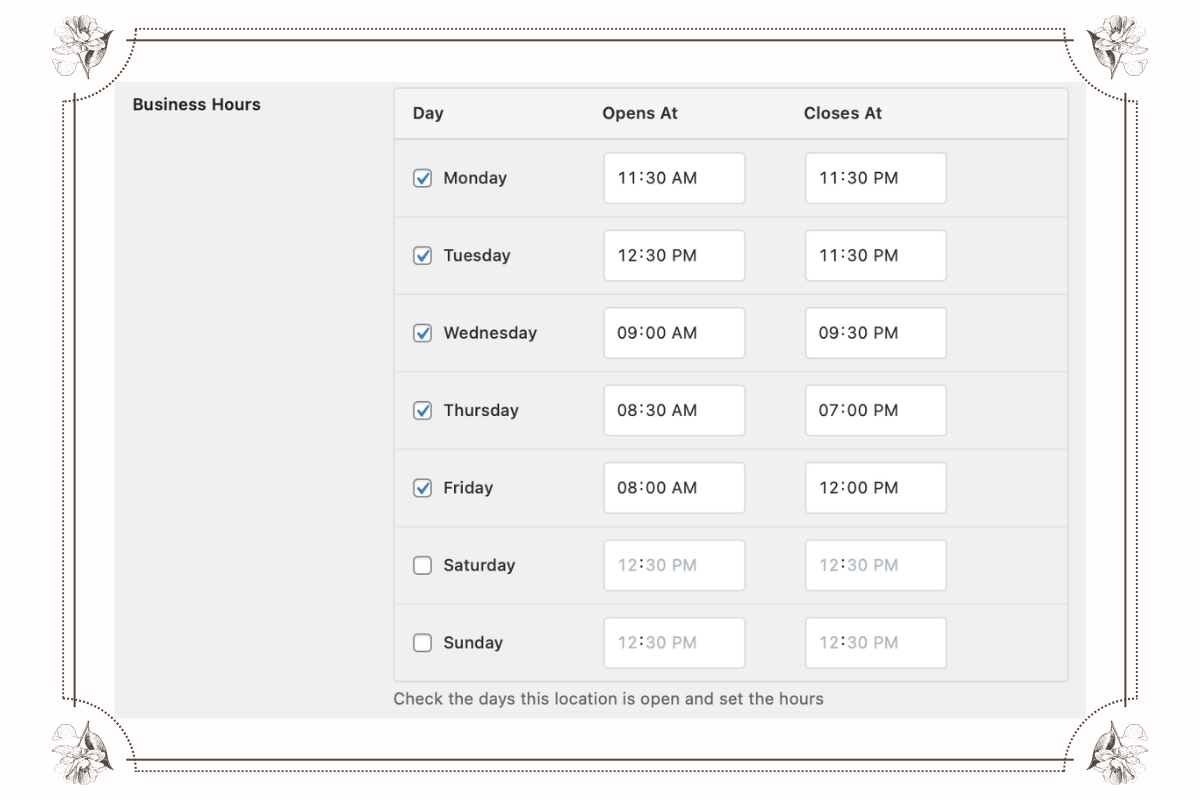Uncheck the Wednesday checkbox
The height and width of the screenshot is (800, 1200).
coord(422,332)
